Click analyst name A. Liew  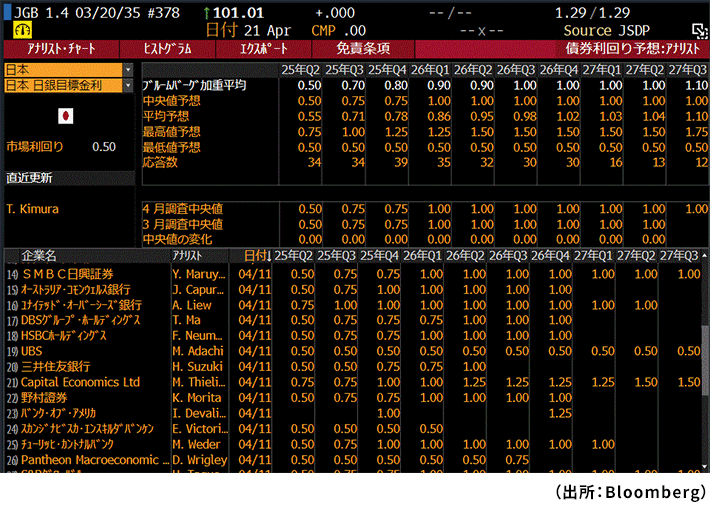192,305
